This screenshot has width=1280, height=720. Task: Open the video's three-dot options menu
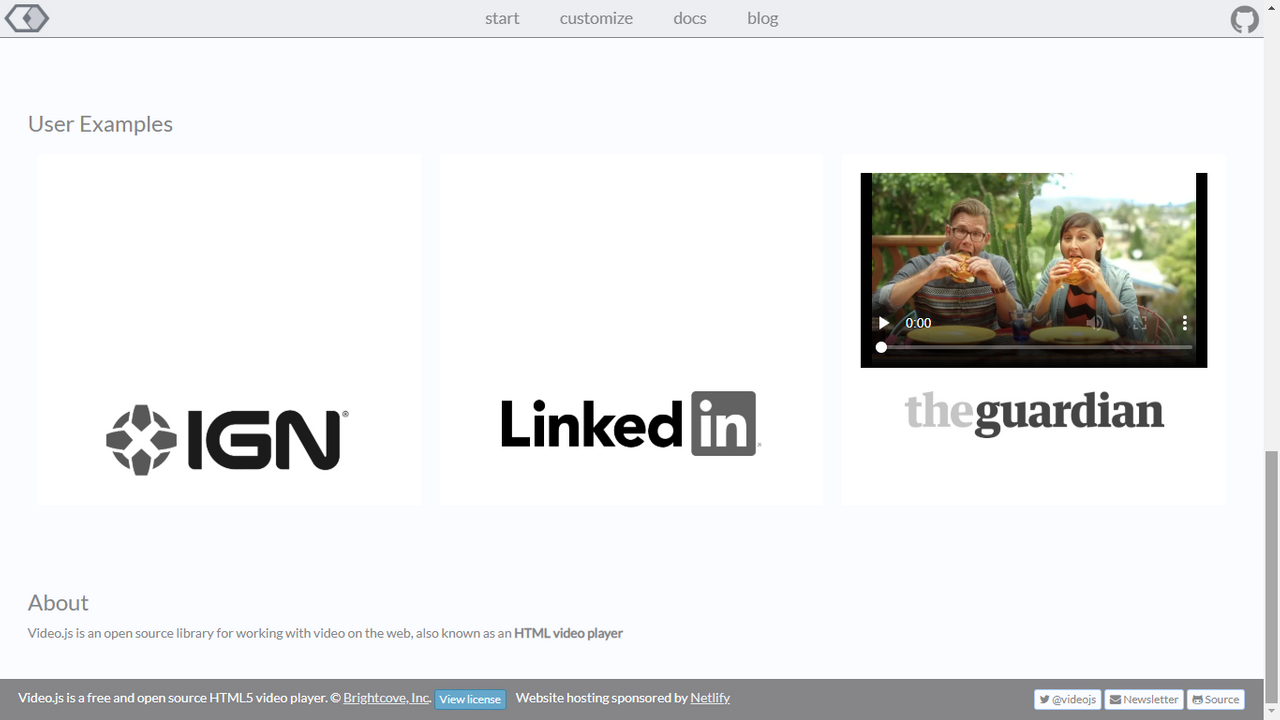click(1184, 323)
